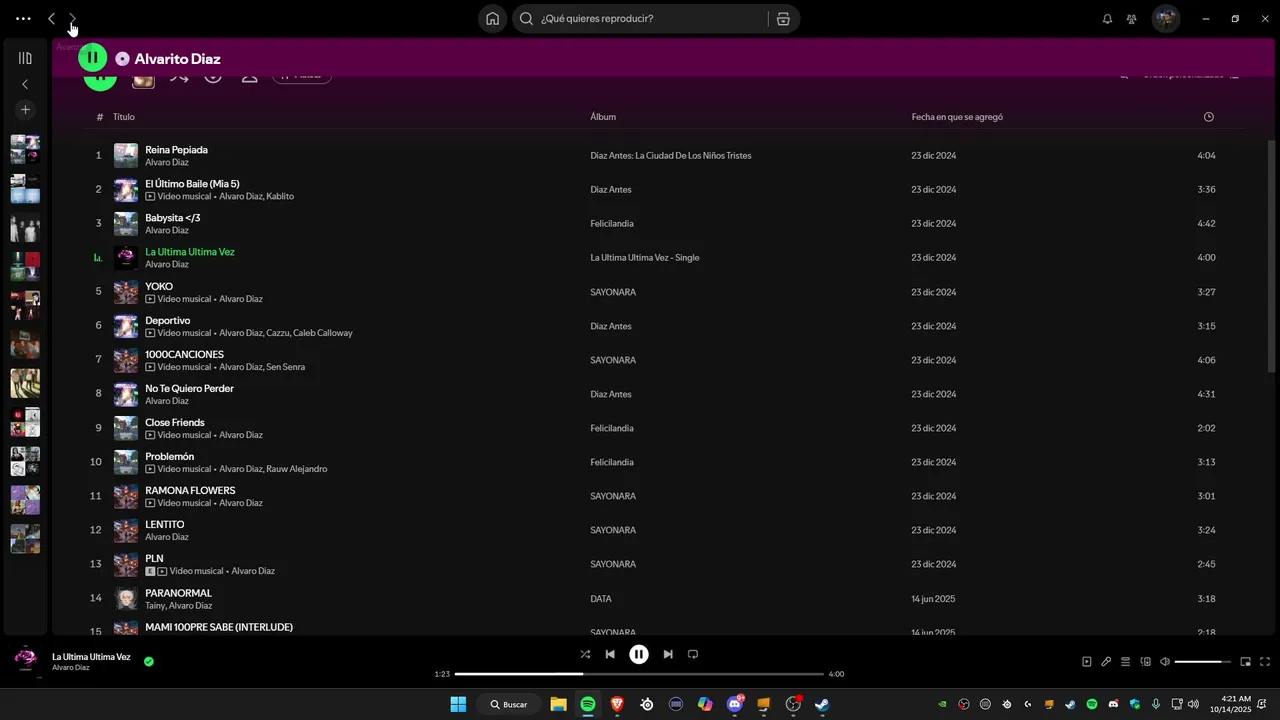Open artist Kablito link
The height and width of the screenshot is (720, 1280).
(280, 197)
